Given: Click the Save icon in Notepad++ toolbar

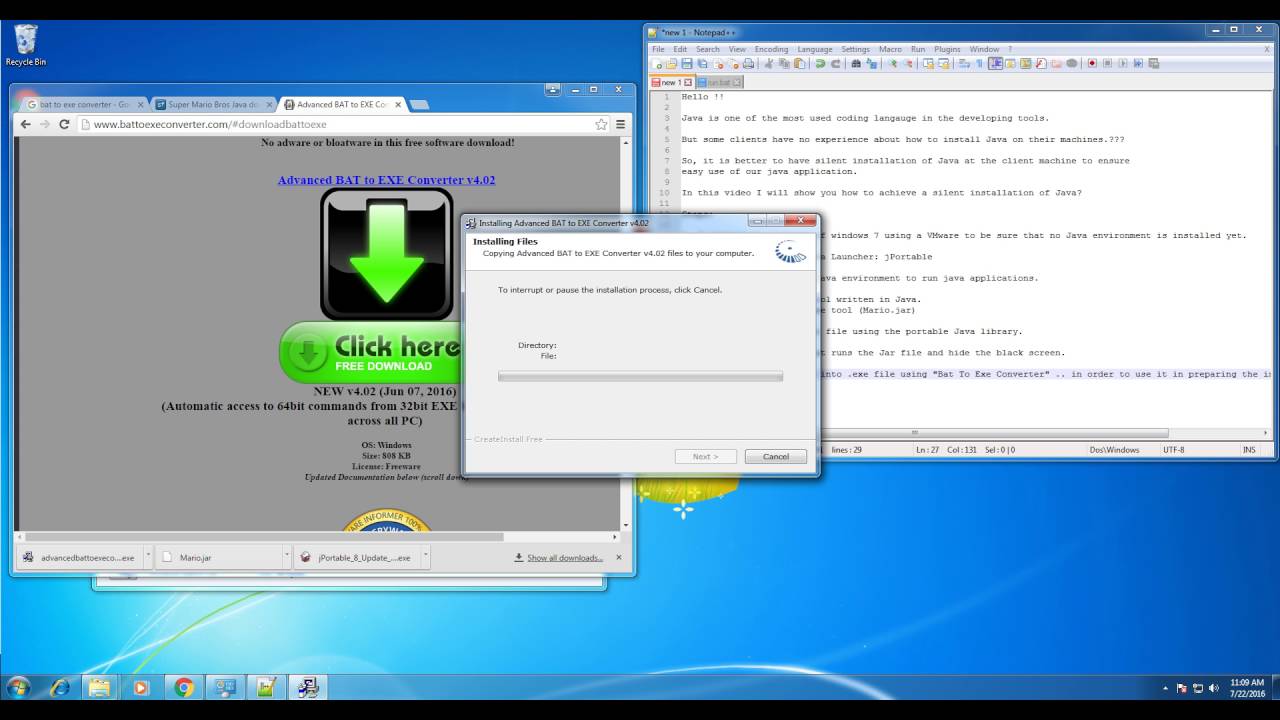Looking at the screenshot, I should (x=687, y=63).
